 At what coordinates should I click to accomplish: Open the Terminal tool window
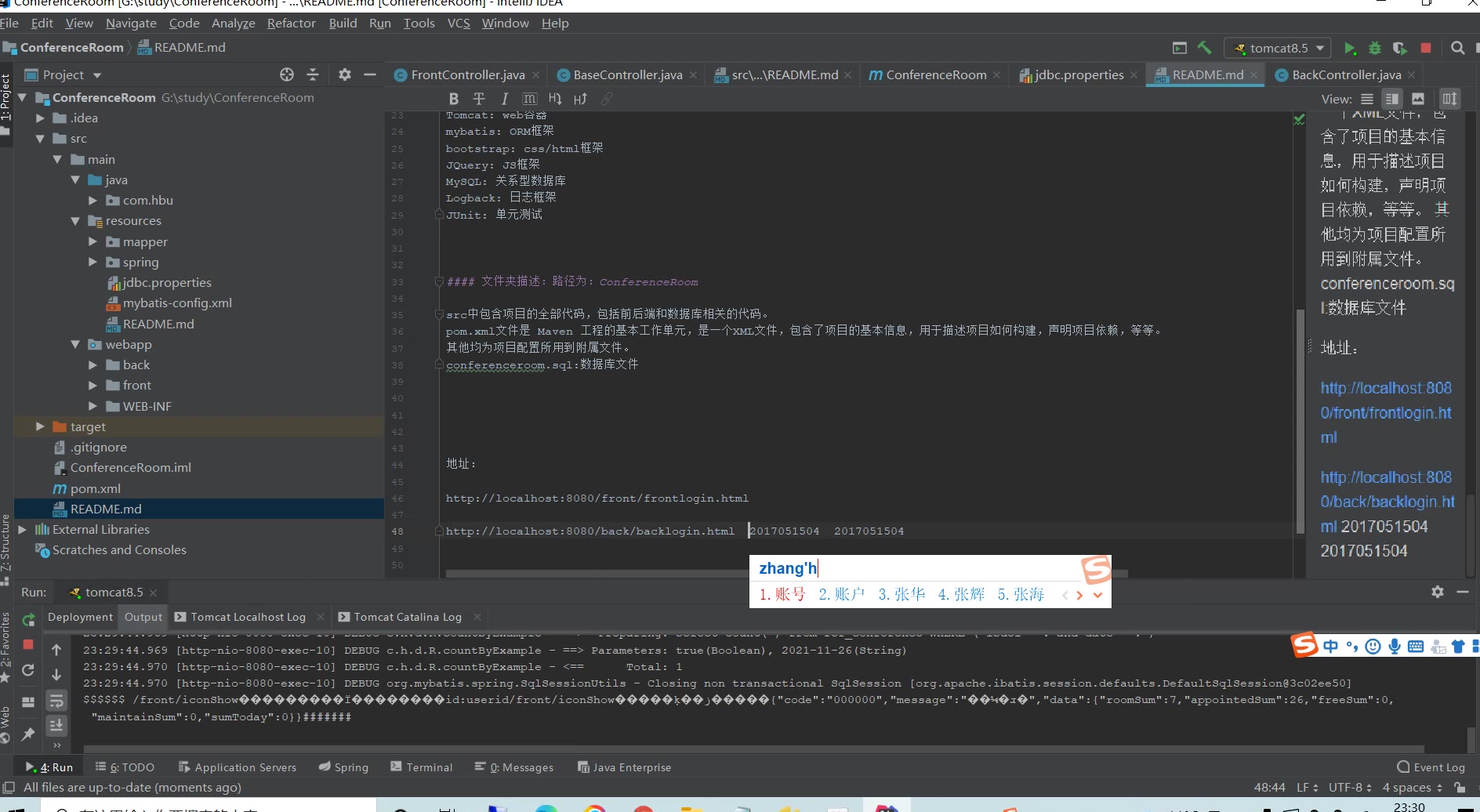(422, 767)
